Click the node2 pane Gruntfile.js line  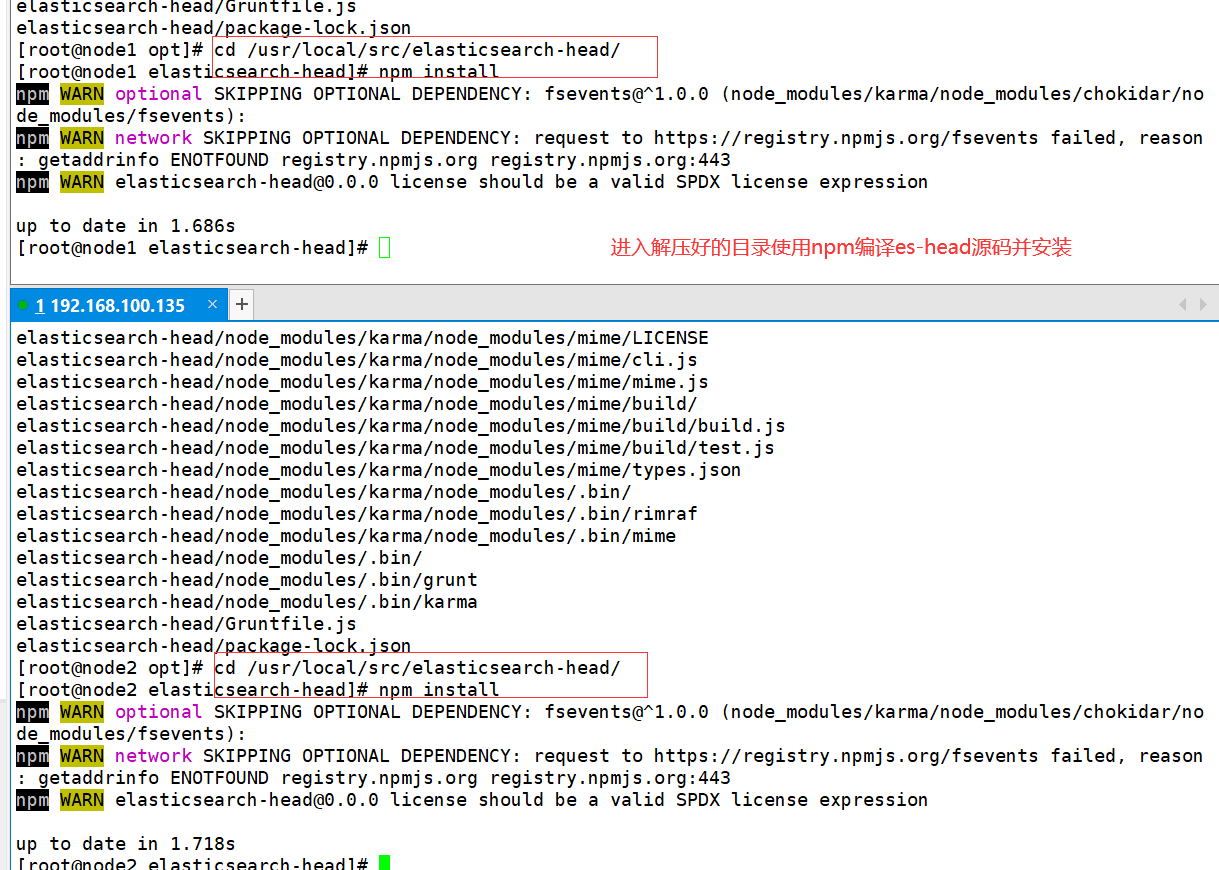click(186, 624)
